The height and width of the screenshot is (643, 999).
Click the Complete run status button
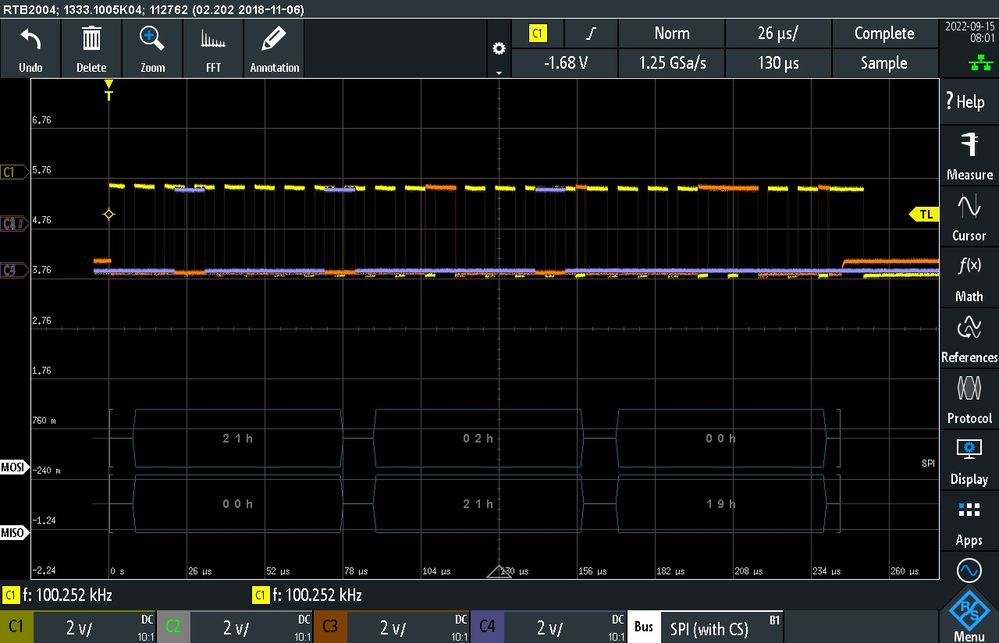884,33
